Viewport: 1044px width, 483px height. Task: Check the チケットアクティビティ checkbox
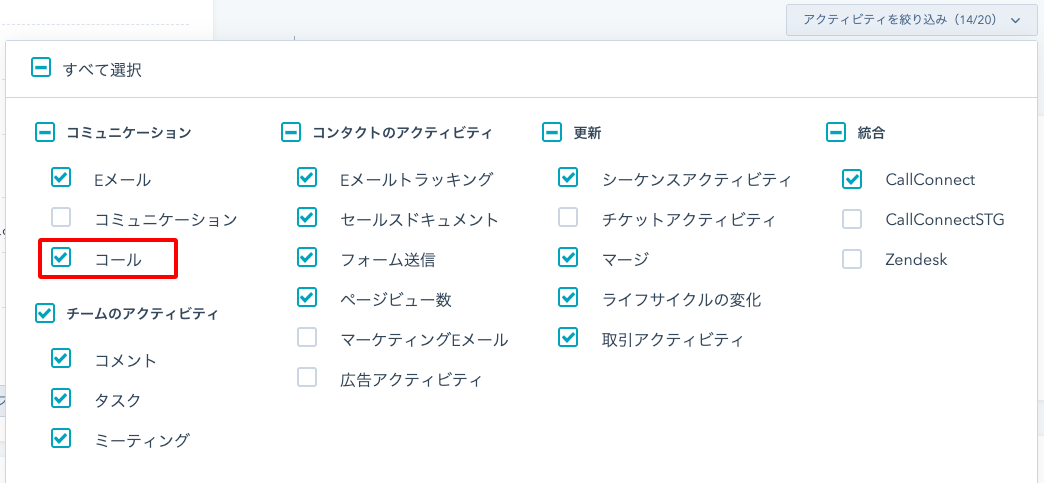click(x=568, y=217)
